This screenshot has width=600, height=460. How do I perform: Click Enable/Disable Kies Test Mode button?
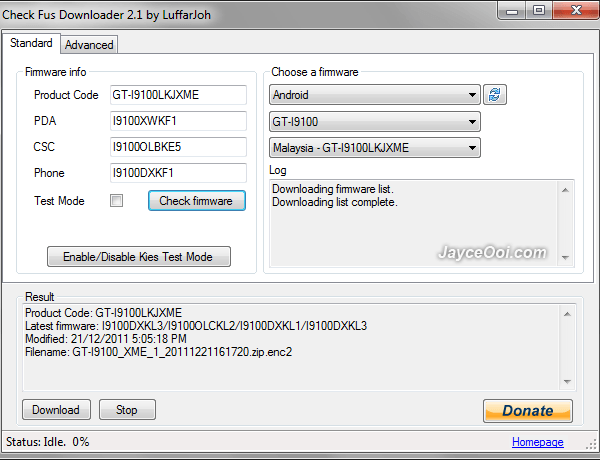tap(139, 256)
